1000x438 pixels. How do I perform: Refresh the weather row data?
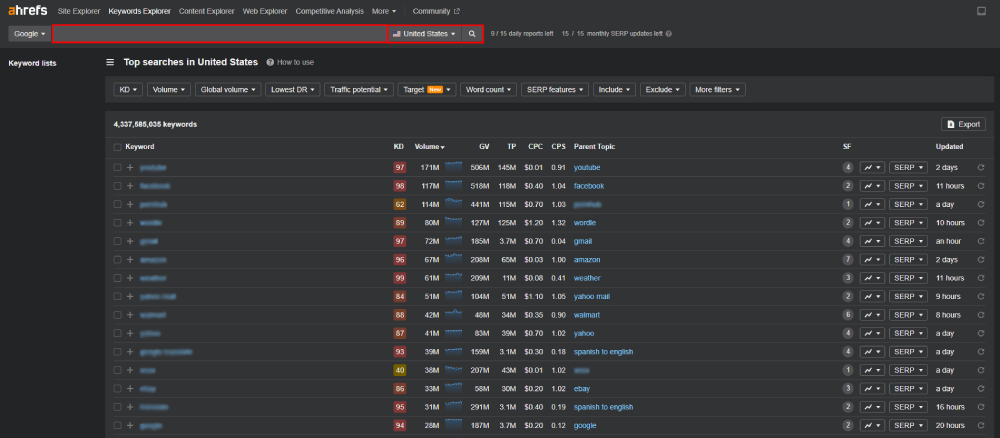point(981,279)
